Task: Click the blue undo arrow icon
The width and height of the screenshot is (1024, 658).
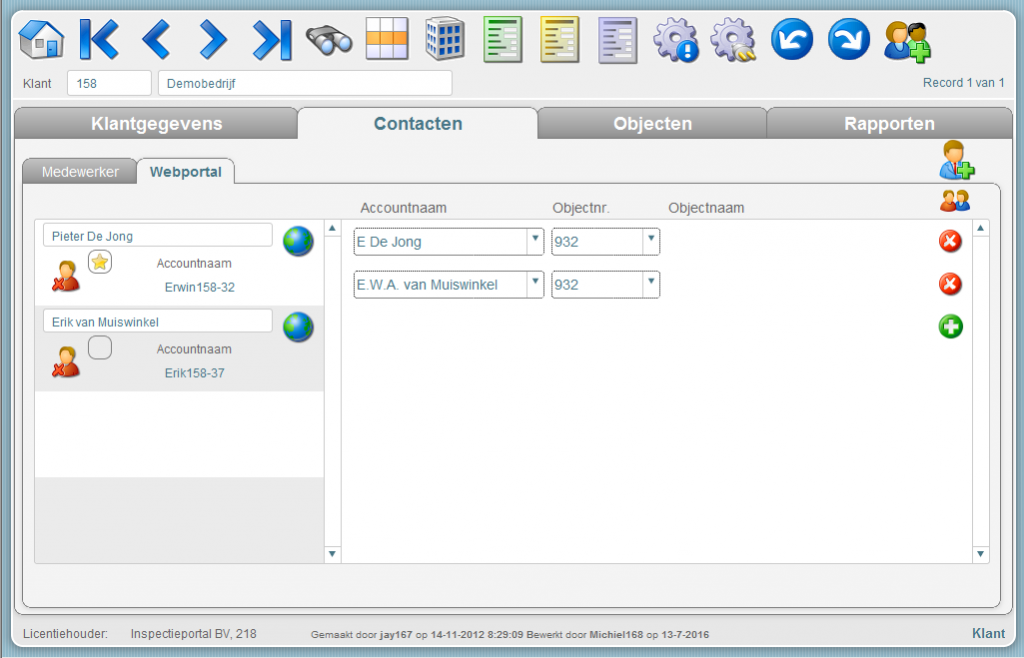Action: (791, 40)
